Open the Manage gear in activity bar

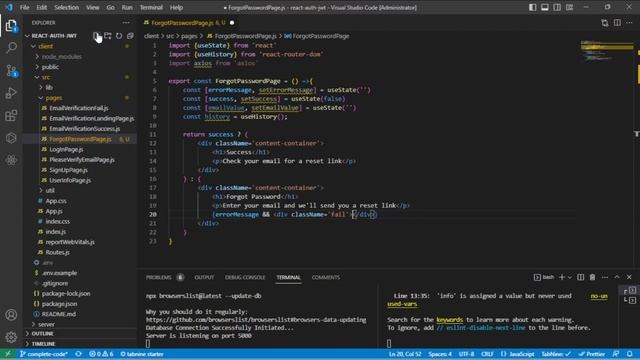click(x=11, y=337)
